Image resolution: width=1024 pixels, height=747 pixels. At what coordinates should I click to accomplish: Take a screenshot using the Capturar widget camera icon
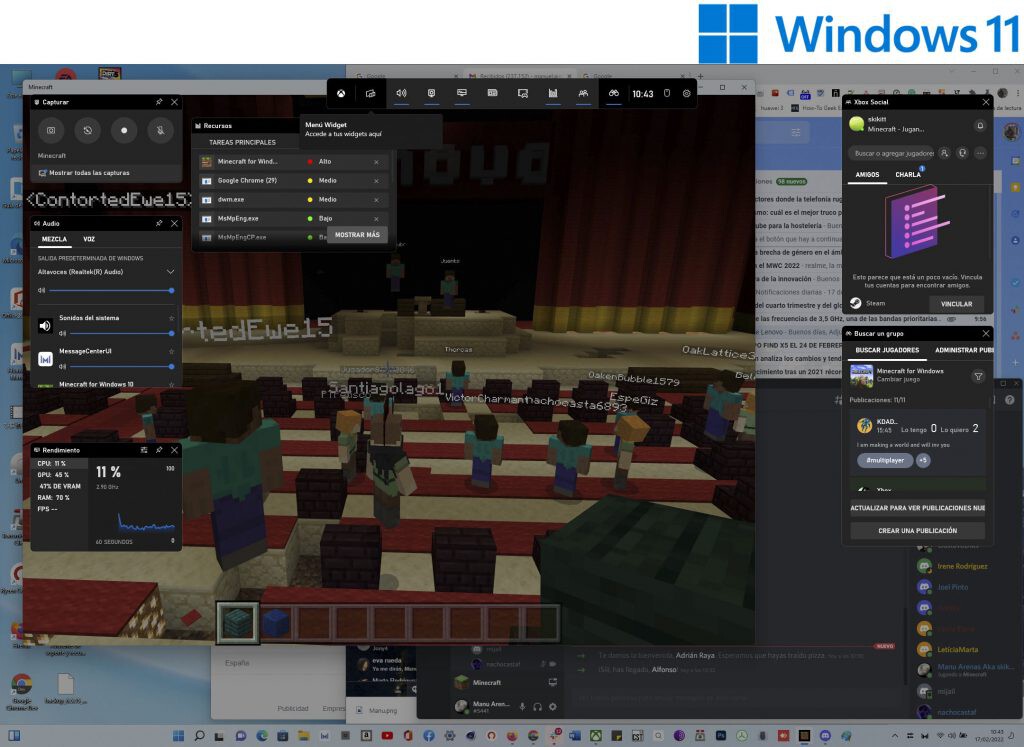pyautogui.click(x=51, y=131)
